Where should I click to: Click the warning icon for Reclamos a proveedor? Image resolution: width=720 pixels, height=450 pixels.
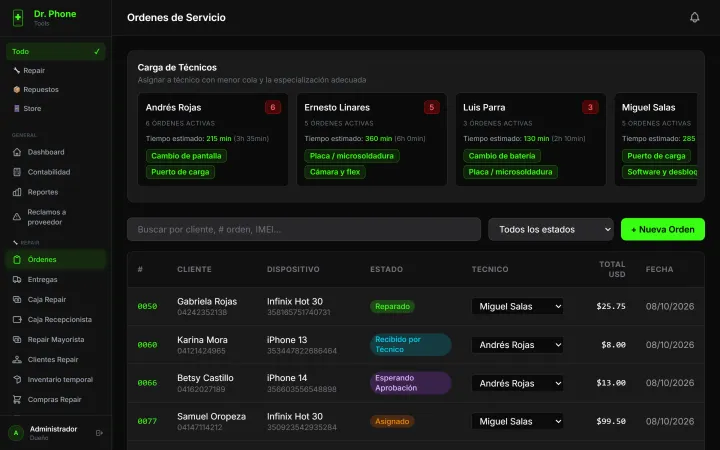click(x=17, y=217)
